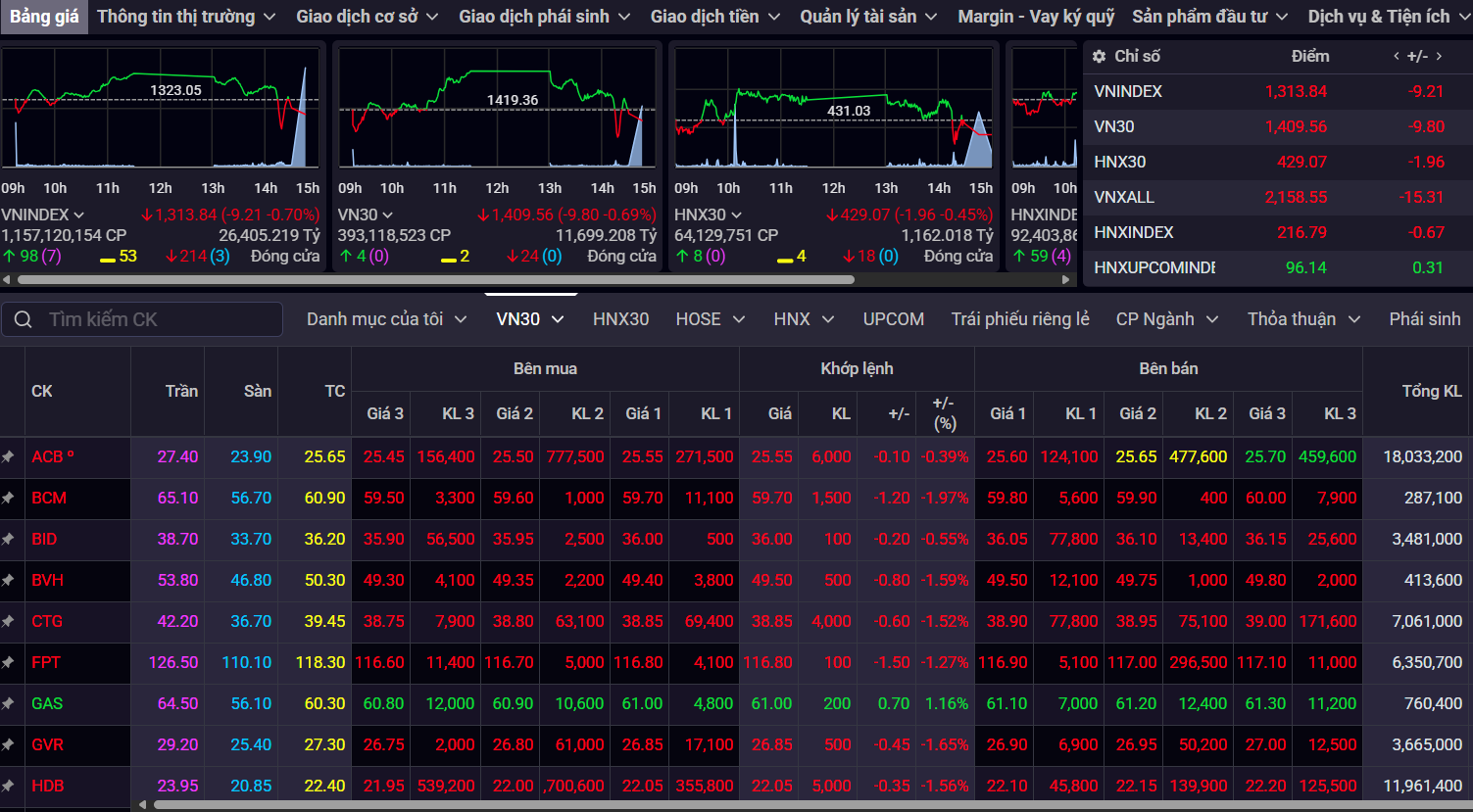Select HNX30 row in index list

click(x=1277, y=162)
